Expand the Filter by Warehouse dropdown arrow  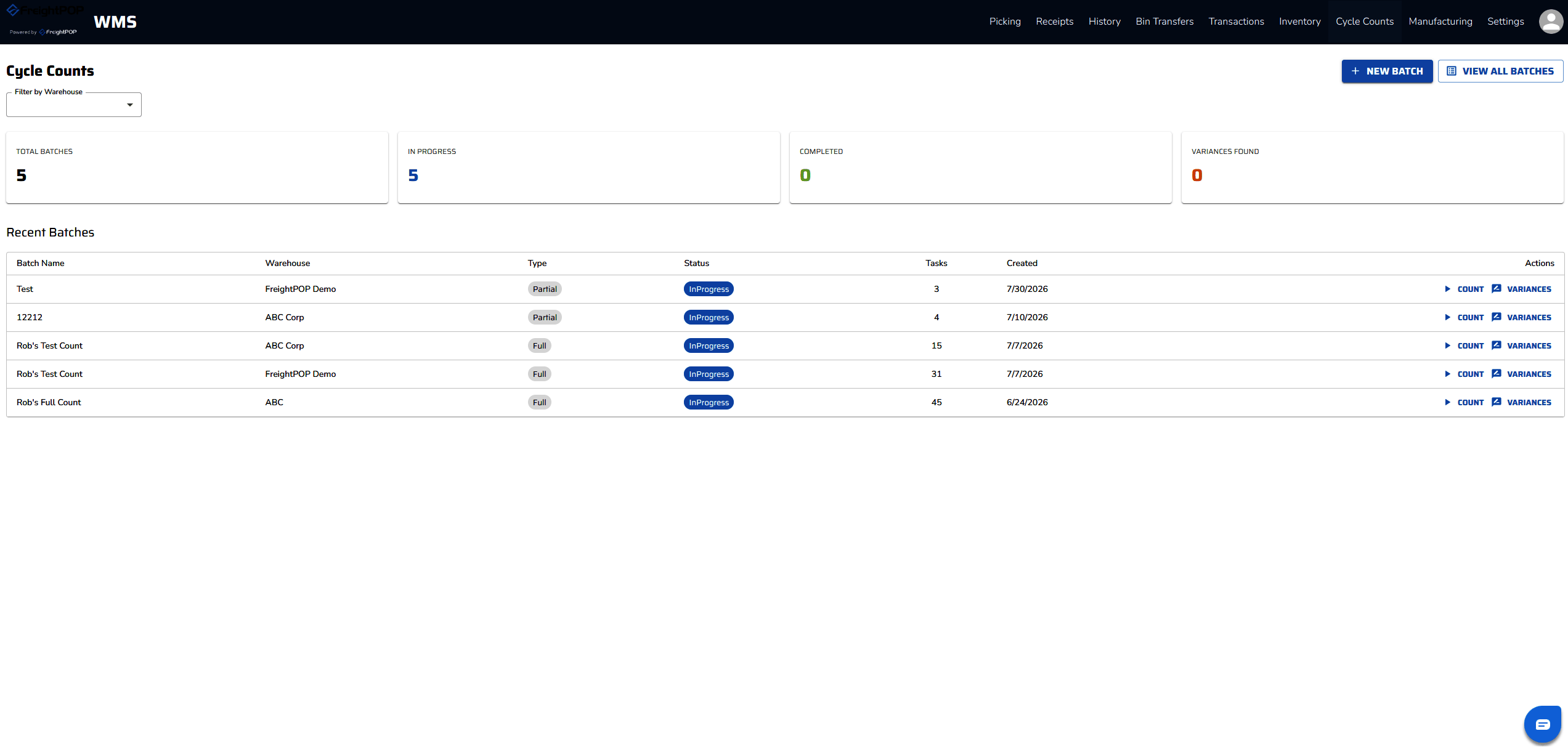[130, 105]
